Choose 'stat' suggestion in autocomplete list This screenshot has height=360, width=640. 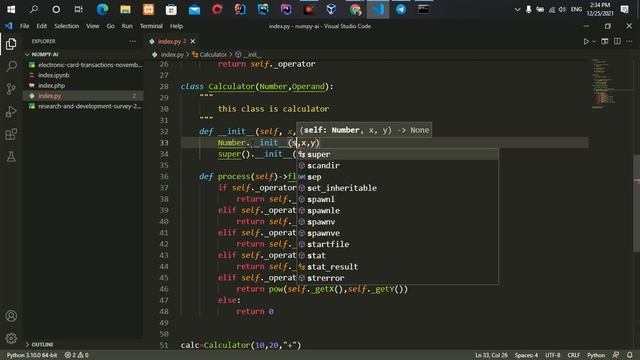click(x=397, y=256)
